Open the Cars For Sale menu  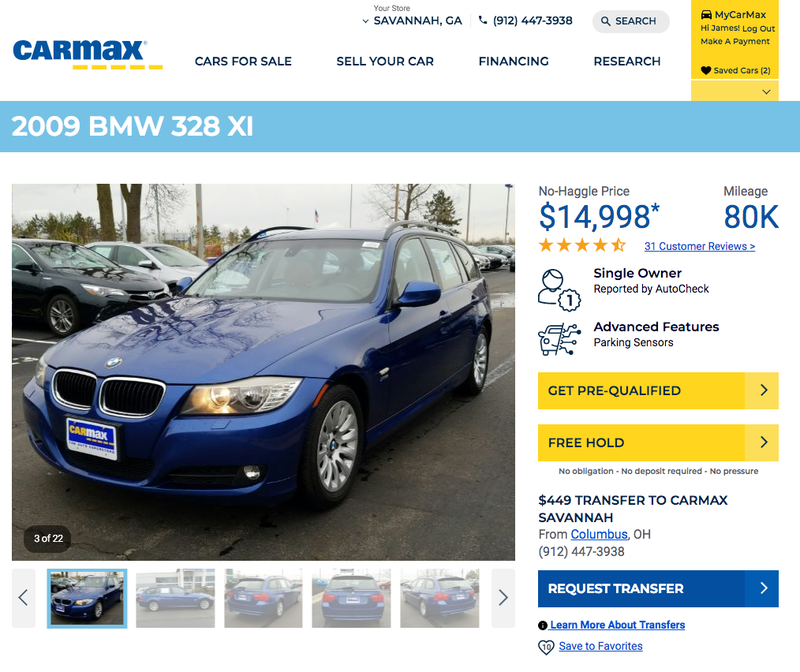click(x=243, y=61)
